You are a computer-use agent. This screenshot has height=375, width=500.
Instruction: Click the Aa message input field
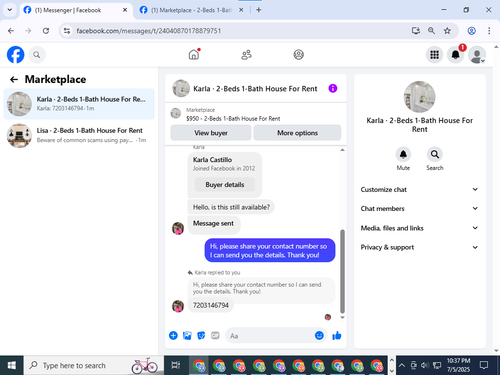(x=269, y=336)
